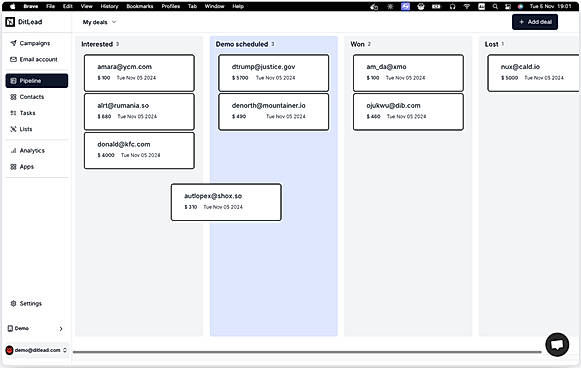The height and width of the screenshot is (368, 581).
Task: Select the denorth@mountainer.io deal card
Action: (273, 112)
